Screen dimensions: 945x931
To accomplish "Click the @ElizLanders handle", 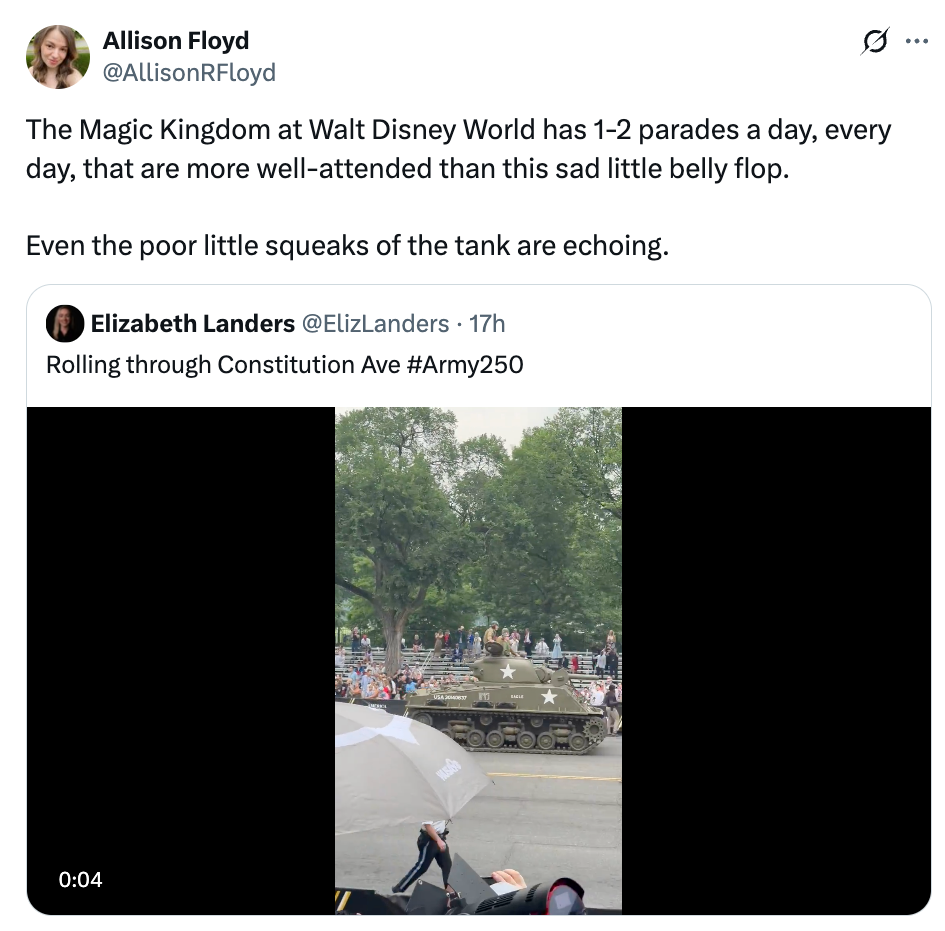I will point(375,323).
